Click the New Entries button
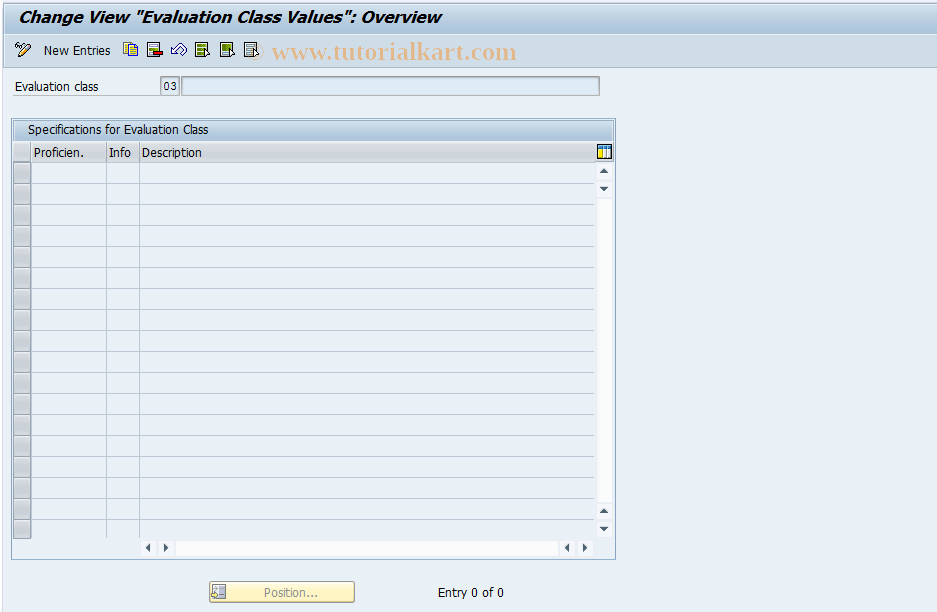 [x=76, y=51]
